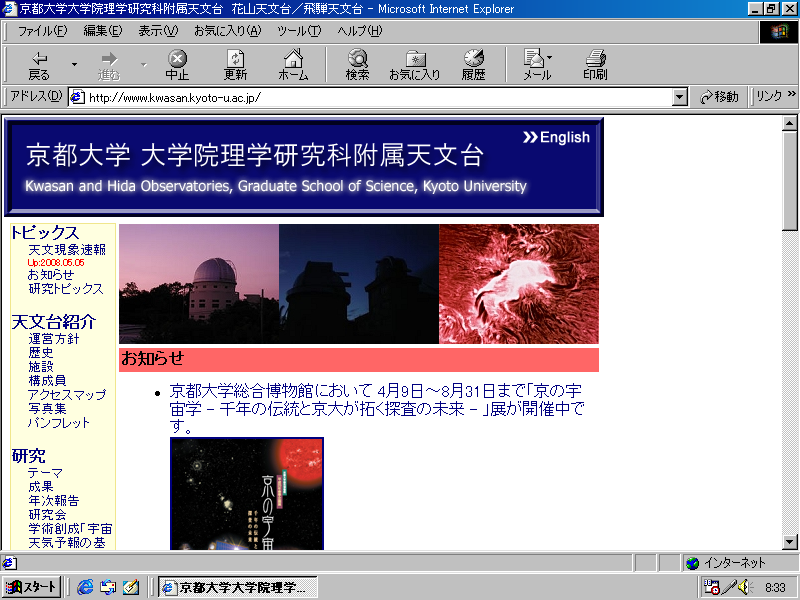Open the メール mail button

point(537,65)
